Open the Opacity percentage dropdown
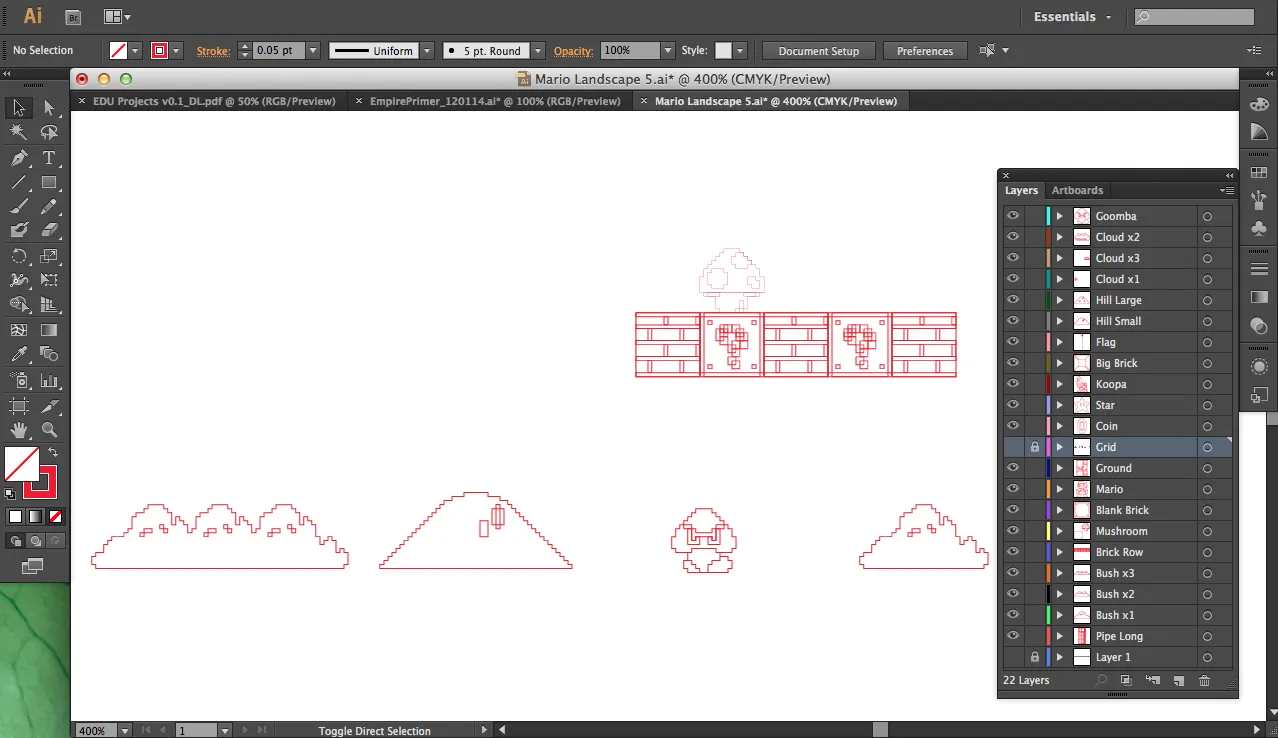This screenshot has width=1278, height=738. pos(668,50)
